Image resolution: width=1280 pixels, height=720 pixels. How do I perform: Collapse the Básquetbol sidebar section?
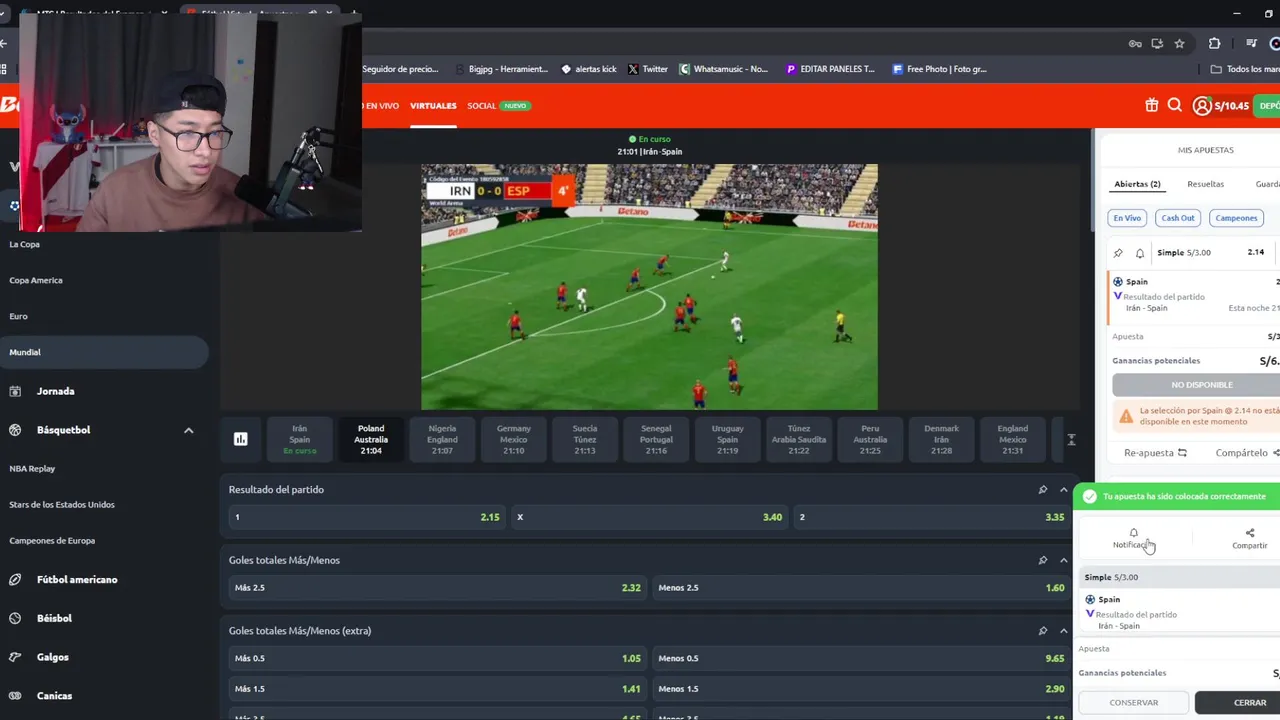pos(188,430)
